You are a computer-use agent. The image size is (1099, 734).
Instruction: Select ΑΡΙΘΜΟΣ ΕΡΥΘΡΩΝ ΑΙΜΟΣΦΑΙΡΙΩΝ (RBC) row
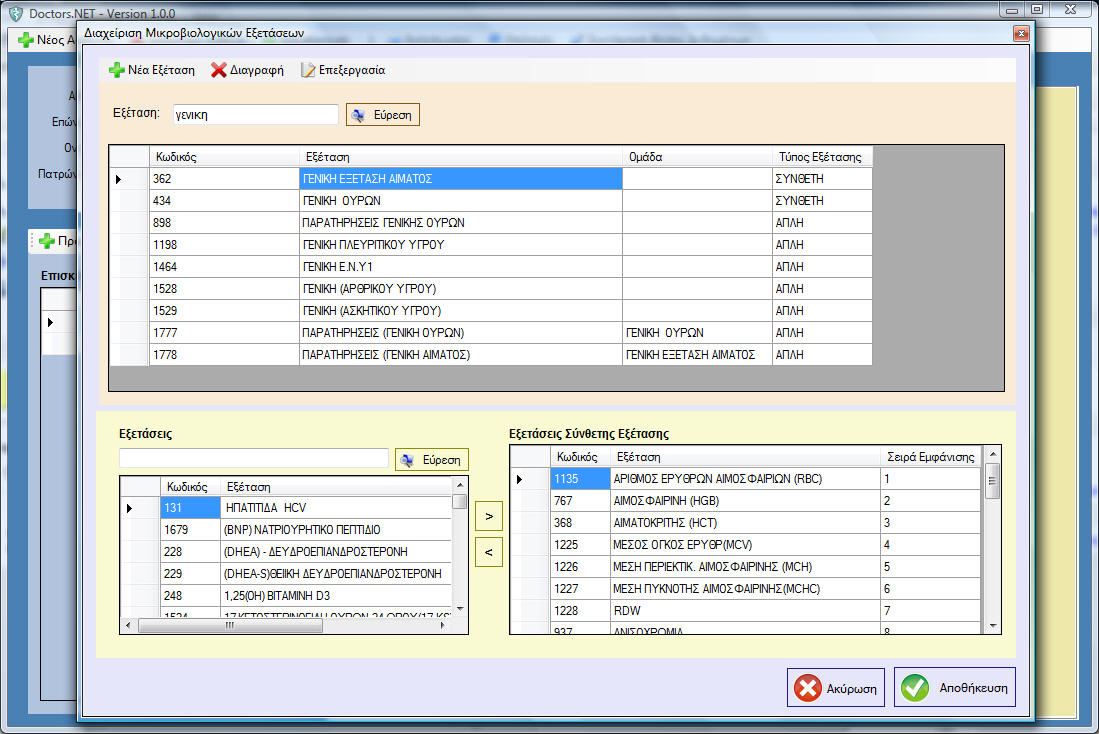(745, 479)
